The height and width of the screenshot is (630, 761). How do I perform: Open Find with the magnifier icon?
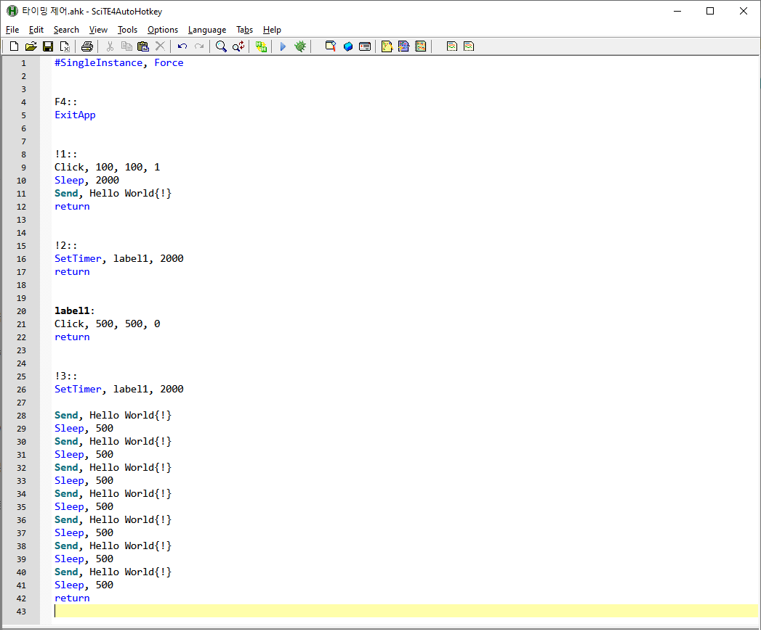221,47
